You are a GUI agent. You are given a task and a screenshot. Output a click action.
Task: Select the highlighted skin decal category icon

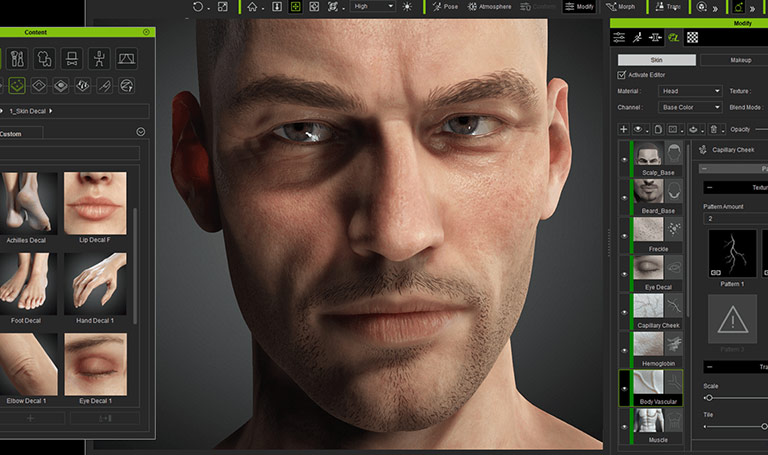coord(17,86)
